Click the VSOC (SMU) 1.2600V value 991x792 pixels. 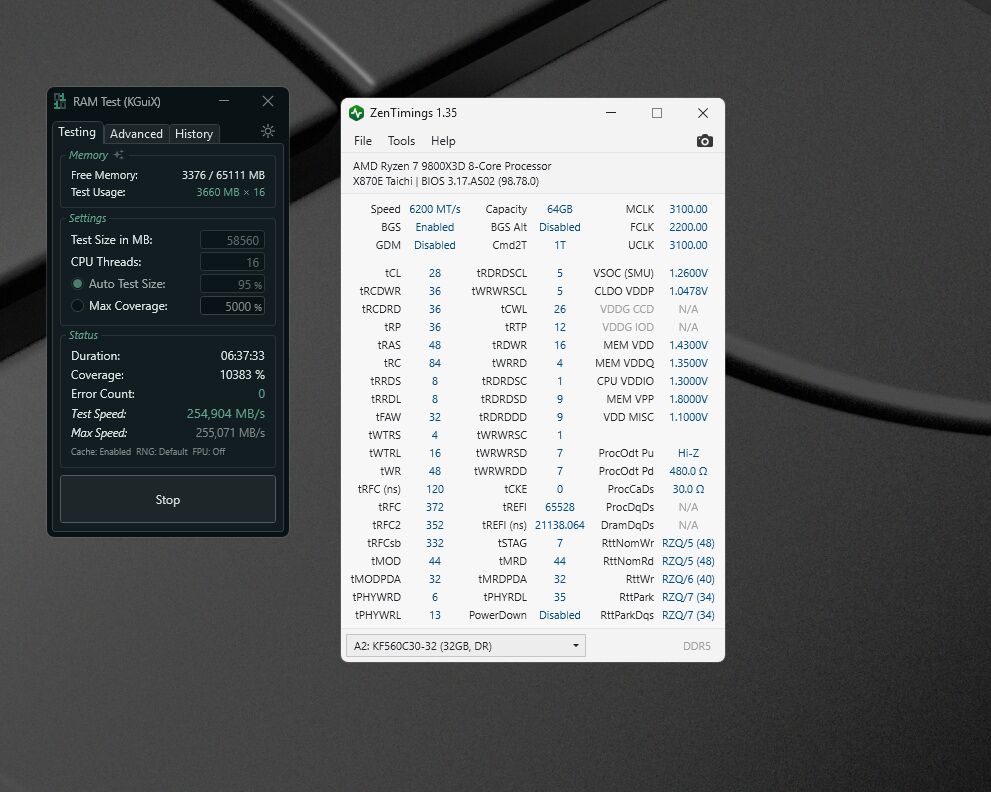688,273
